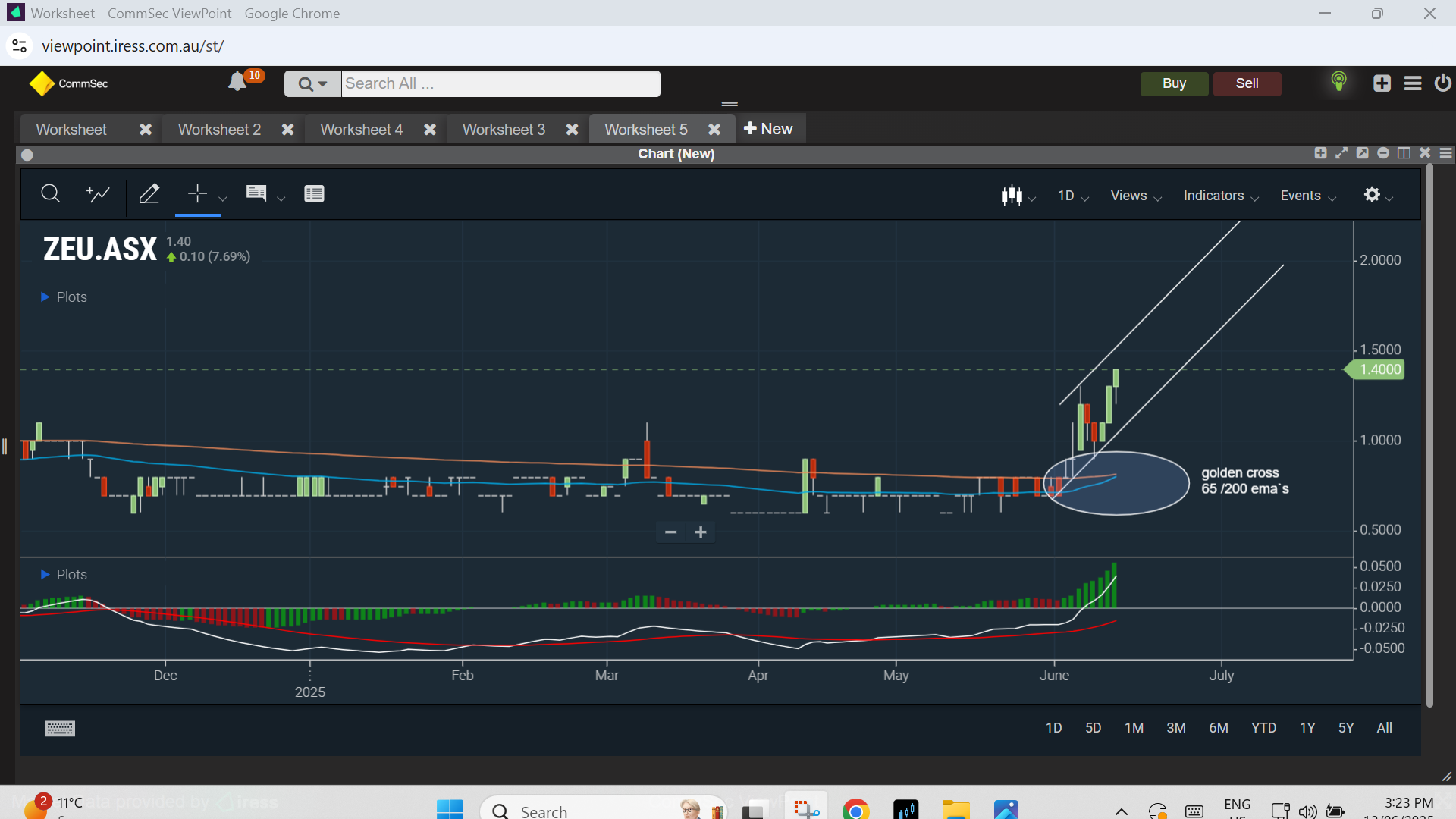Viewport: 1456px width, 819px height.
Task: Click the Windows Start button
Action: [x=450, y=810]
